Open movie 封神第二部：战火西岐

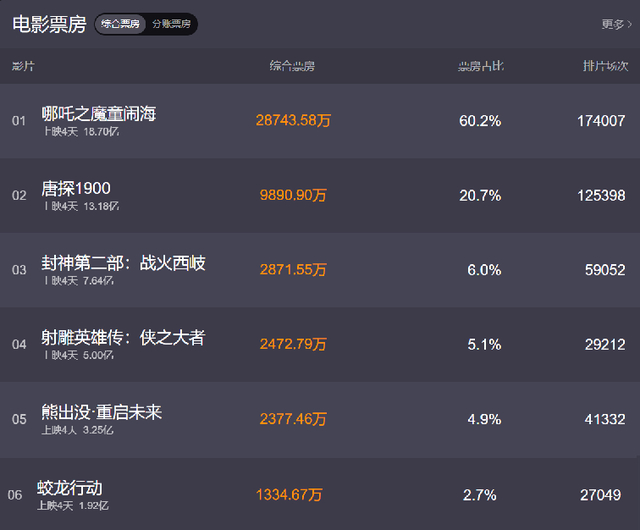click(x=123, y=263)
